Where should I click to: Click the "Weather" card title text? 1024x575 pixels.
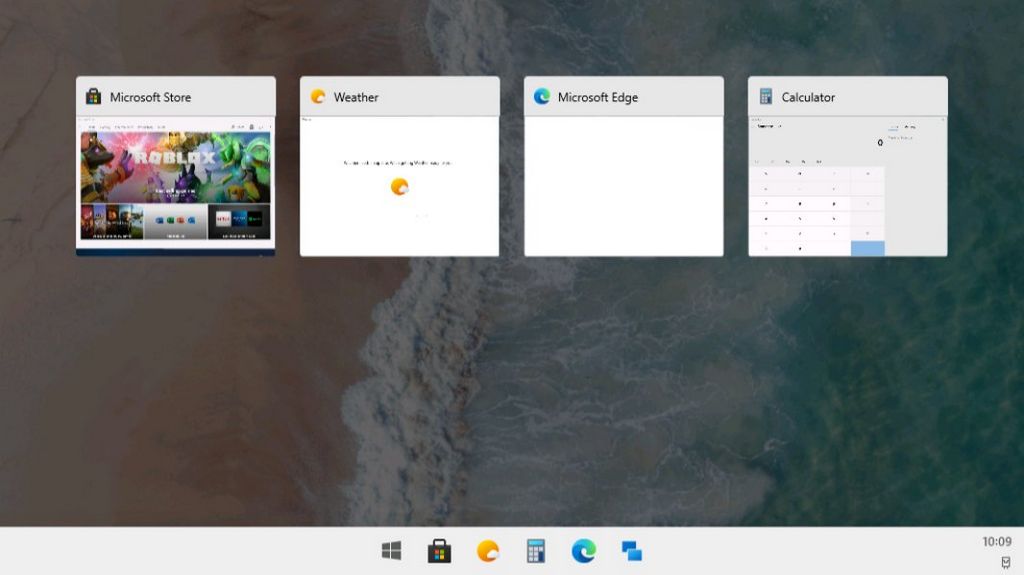pos(356,97)
